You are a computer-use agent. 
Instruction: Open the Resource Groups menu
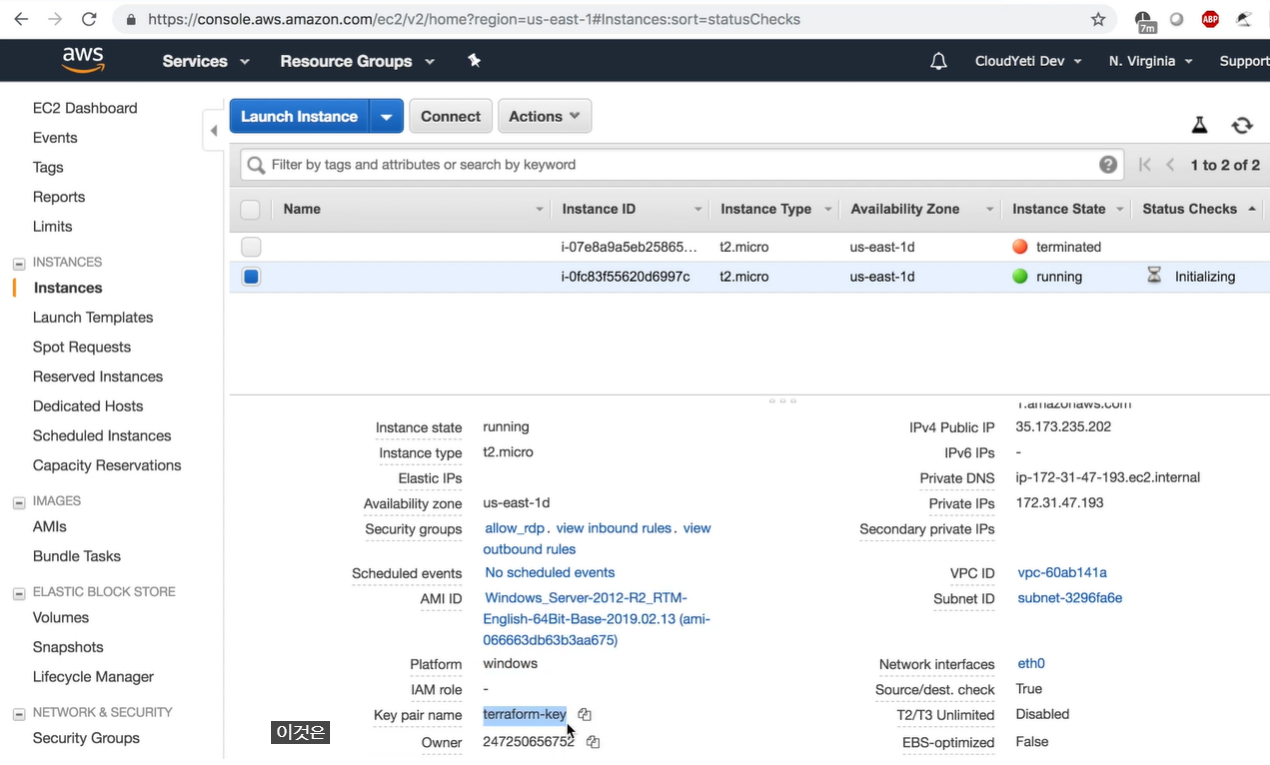click(357, 61)
